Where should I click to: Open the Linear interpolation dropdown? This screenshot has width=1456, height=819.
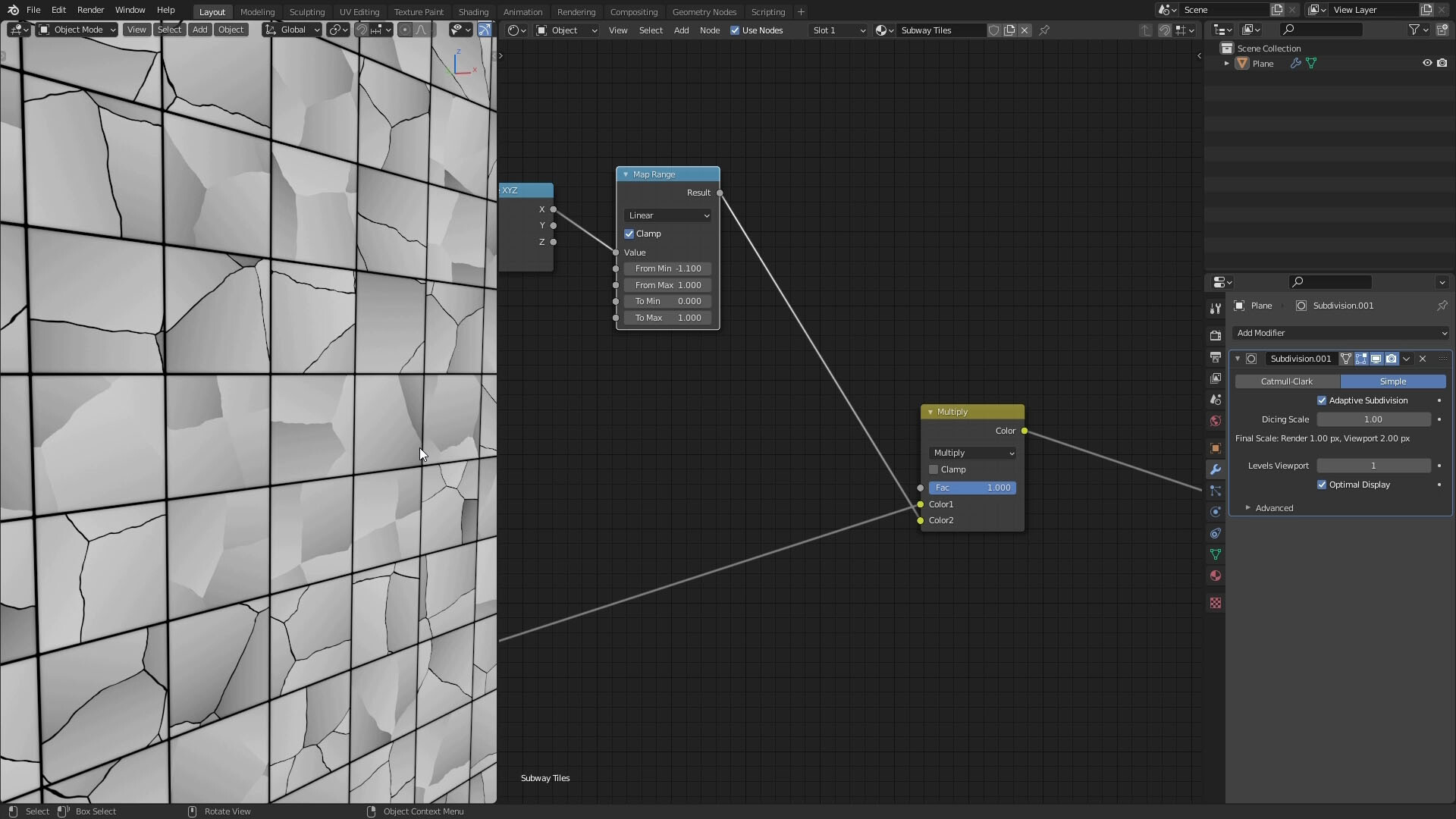click(x=667, y=215)
